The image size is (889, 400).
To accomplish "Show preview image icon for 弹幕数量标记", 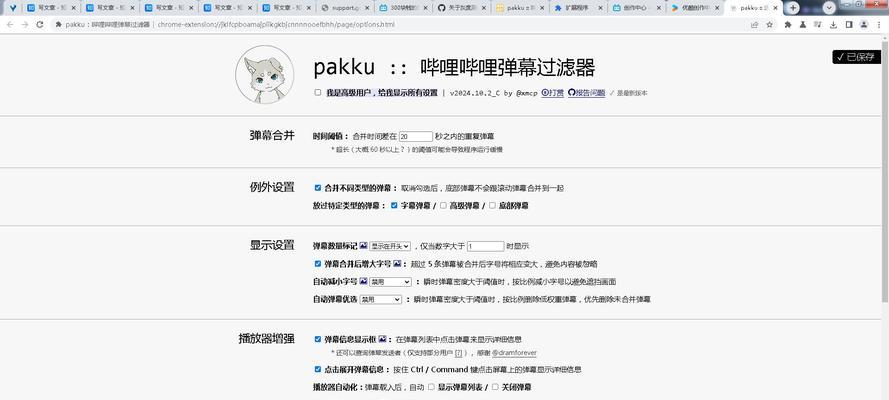I will coord(363,246).
